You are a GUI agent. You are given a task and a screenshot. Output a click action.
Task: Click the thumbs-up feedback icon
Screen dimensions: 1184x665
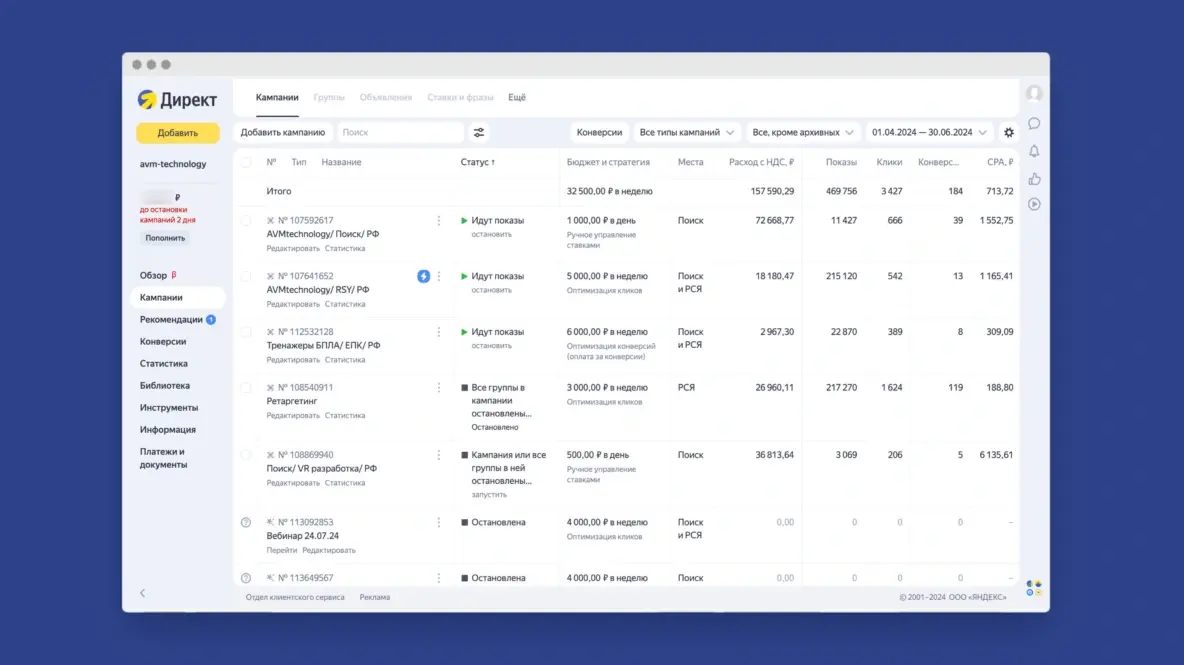click(1034, 178)
